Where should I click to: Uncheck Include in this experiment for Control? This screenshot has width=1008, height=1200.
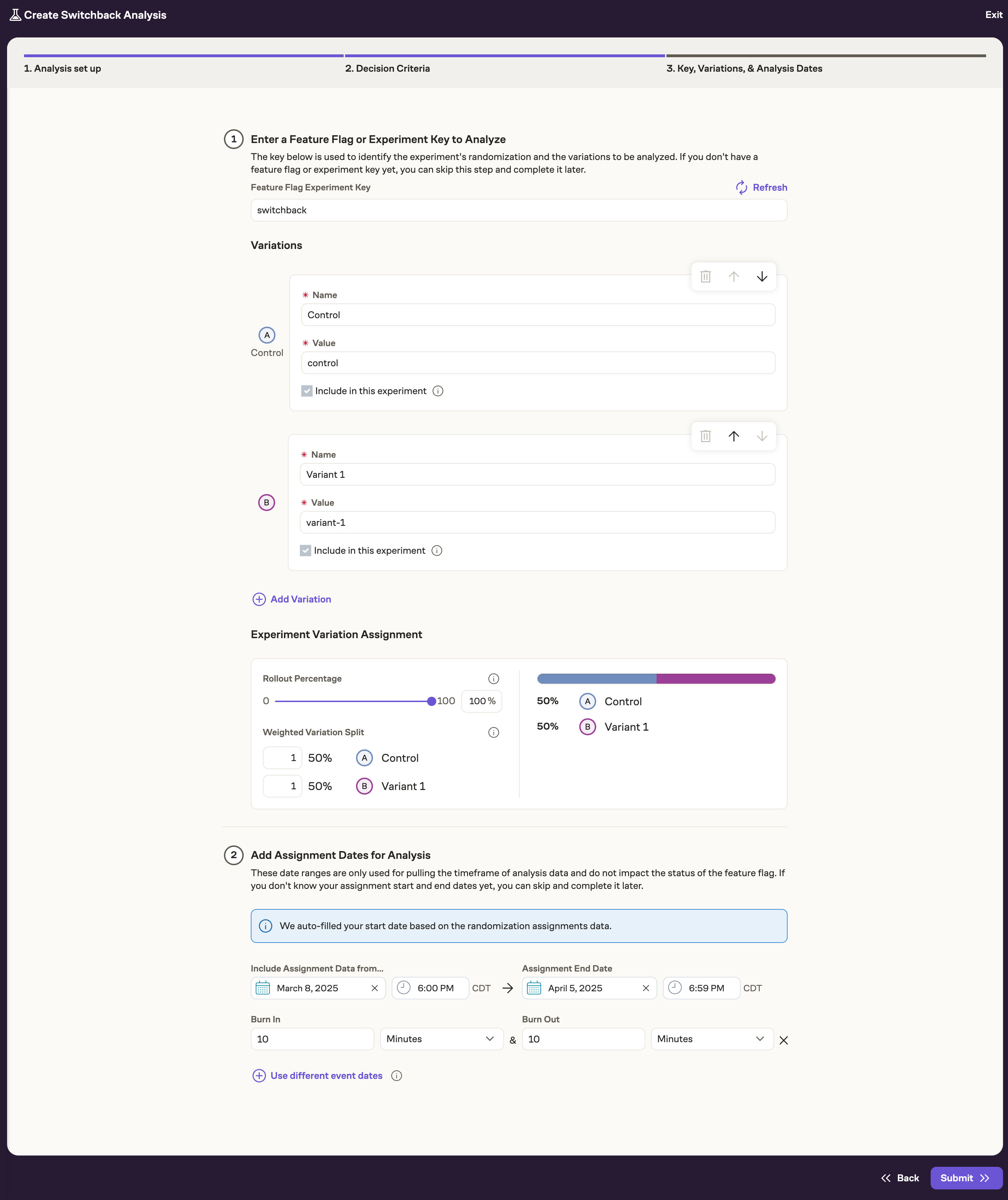[x=306, y=391]
